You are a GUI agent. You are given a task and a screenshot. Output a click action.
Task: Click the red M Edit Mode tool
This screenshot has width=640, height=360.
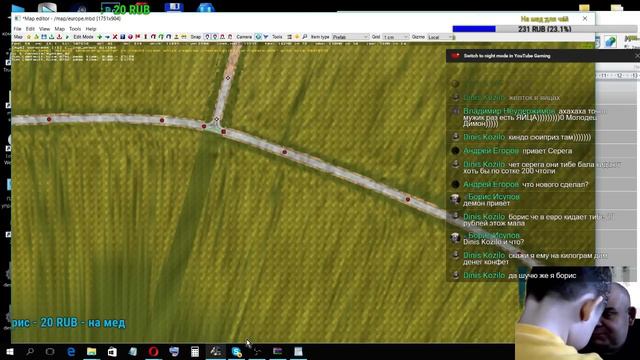coord(138,37)
